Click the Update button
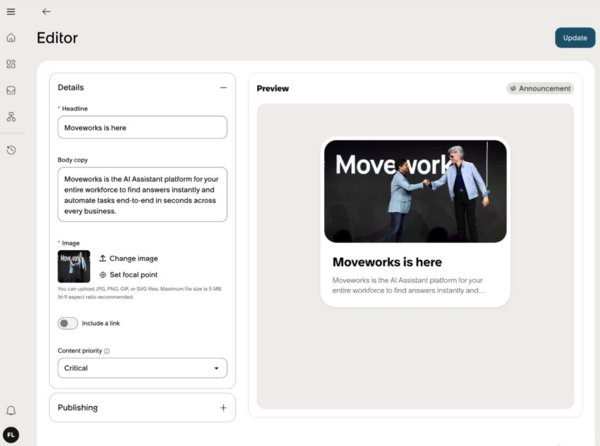Image resolution: width=600 pixels, height=446 pixels. coord(575,38)
